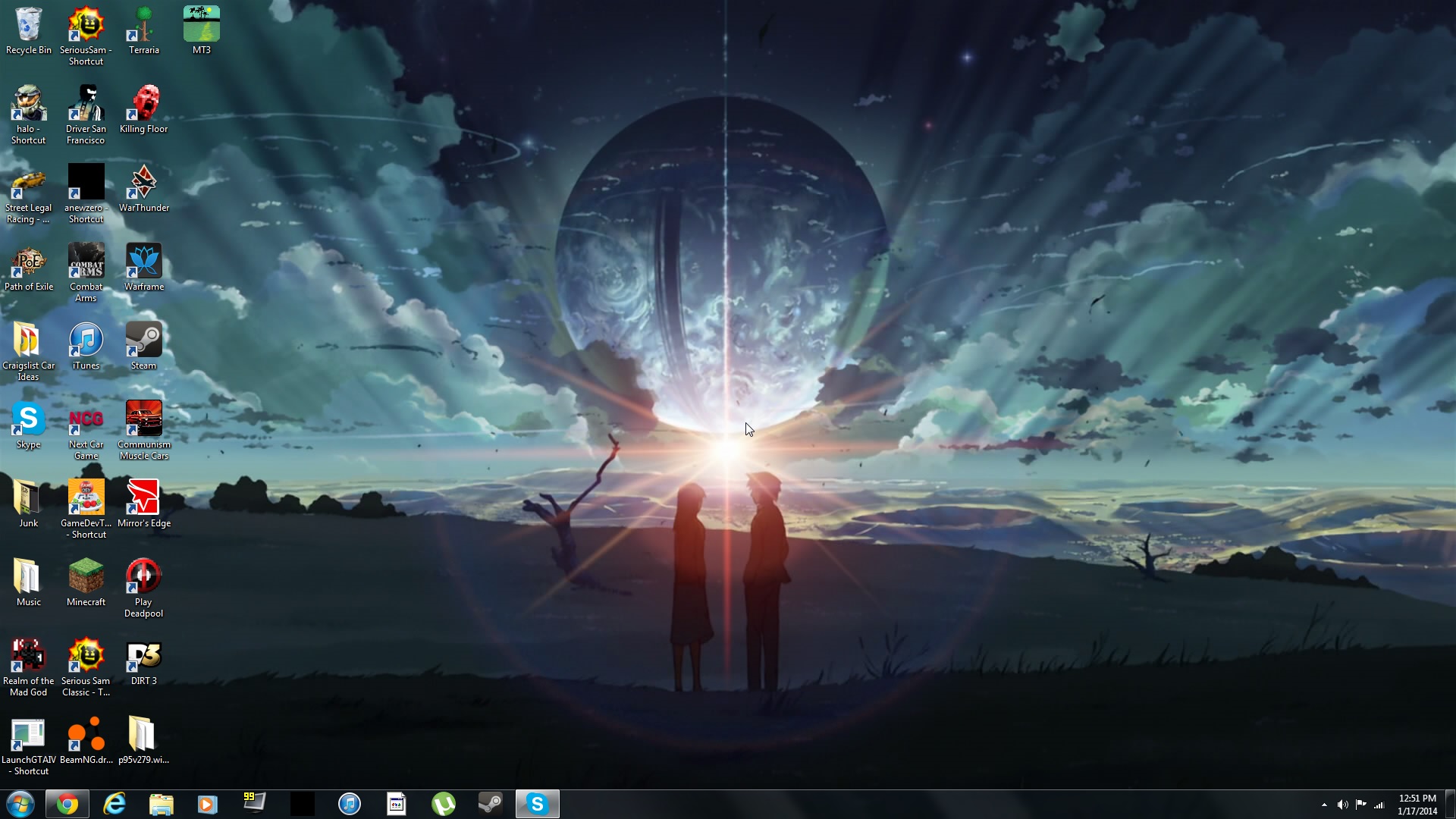Select the WarThunder desktop icon
Image resolution: width=1456 pixels, height=819 pixels.
(x=144, y=189)
